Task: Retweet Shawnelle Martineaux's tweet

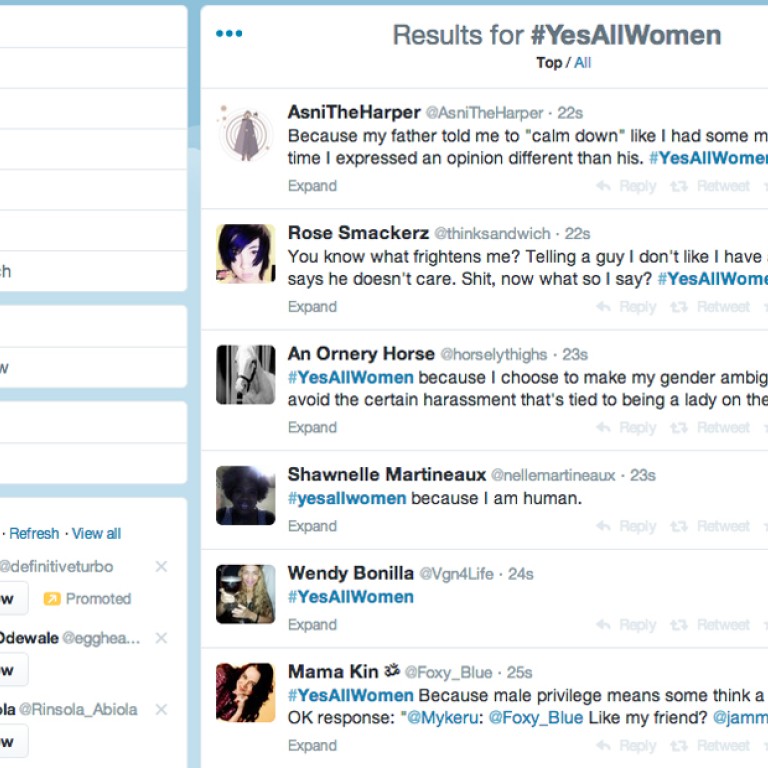Action: [710, 526]
